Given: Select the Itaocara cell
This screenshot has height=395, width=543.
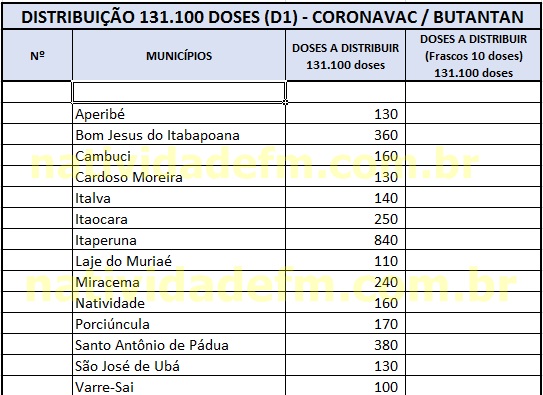Looking at the screenshot, I should pos(179,219).
